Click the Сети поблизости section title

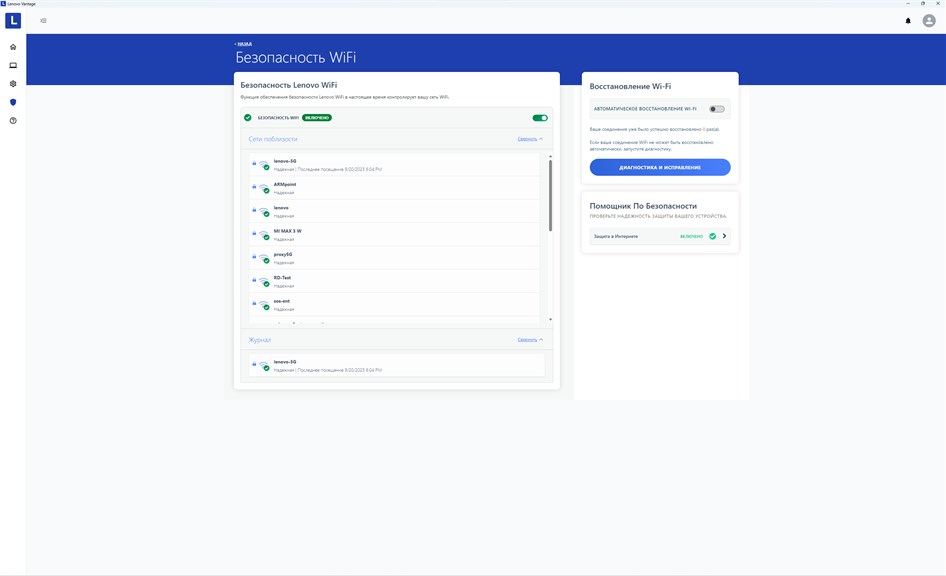click(273, 139)
